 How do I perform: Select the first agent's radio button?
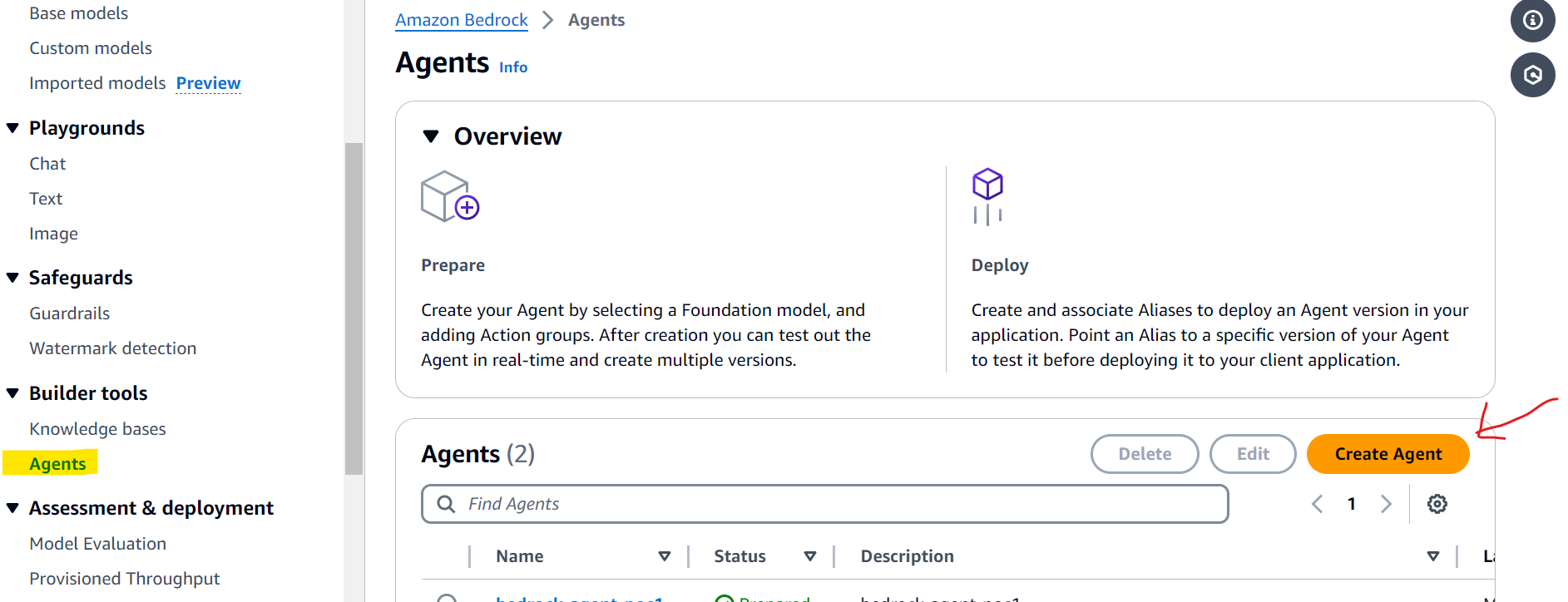[448, 599]
